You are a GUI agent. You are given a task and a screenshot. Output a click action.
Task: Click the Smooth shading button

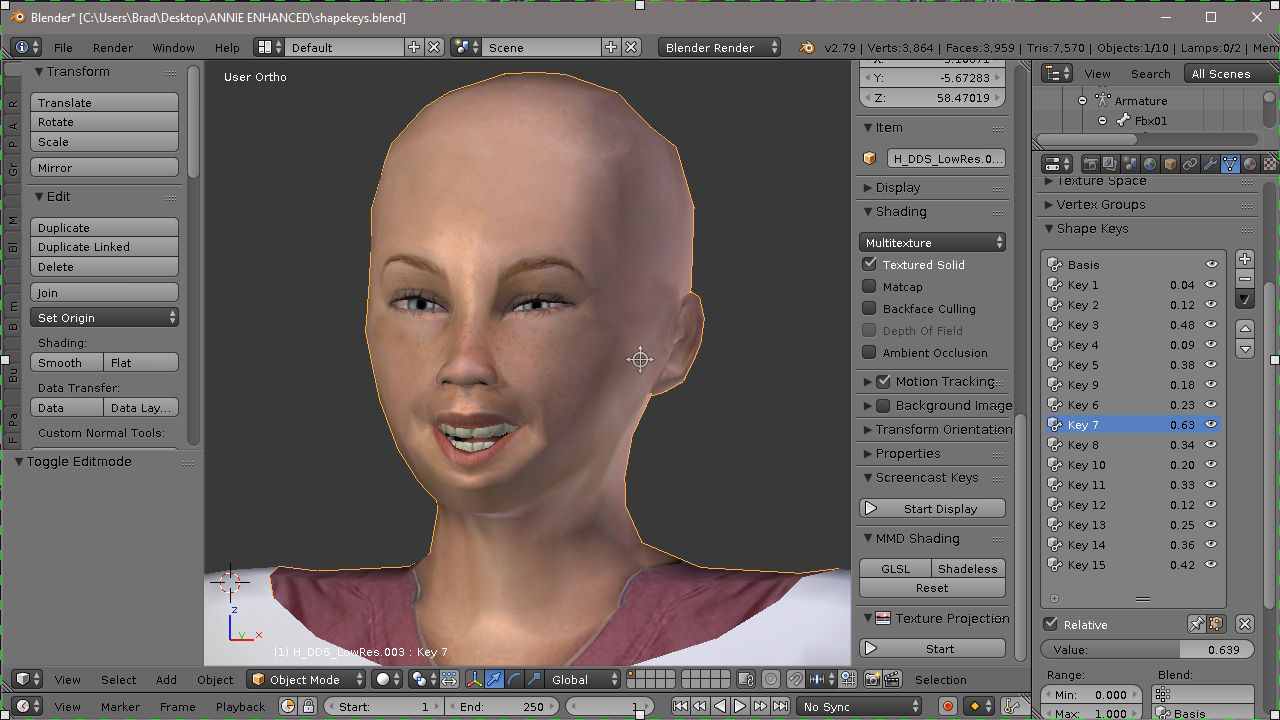67,363
